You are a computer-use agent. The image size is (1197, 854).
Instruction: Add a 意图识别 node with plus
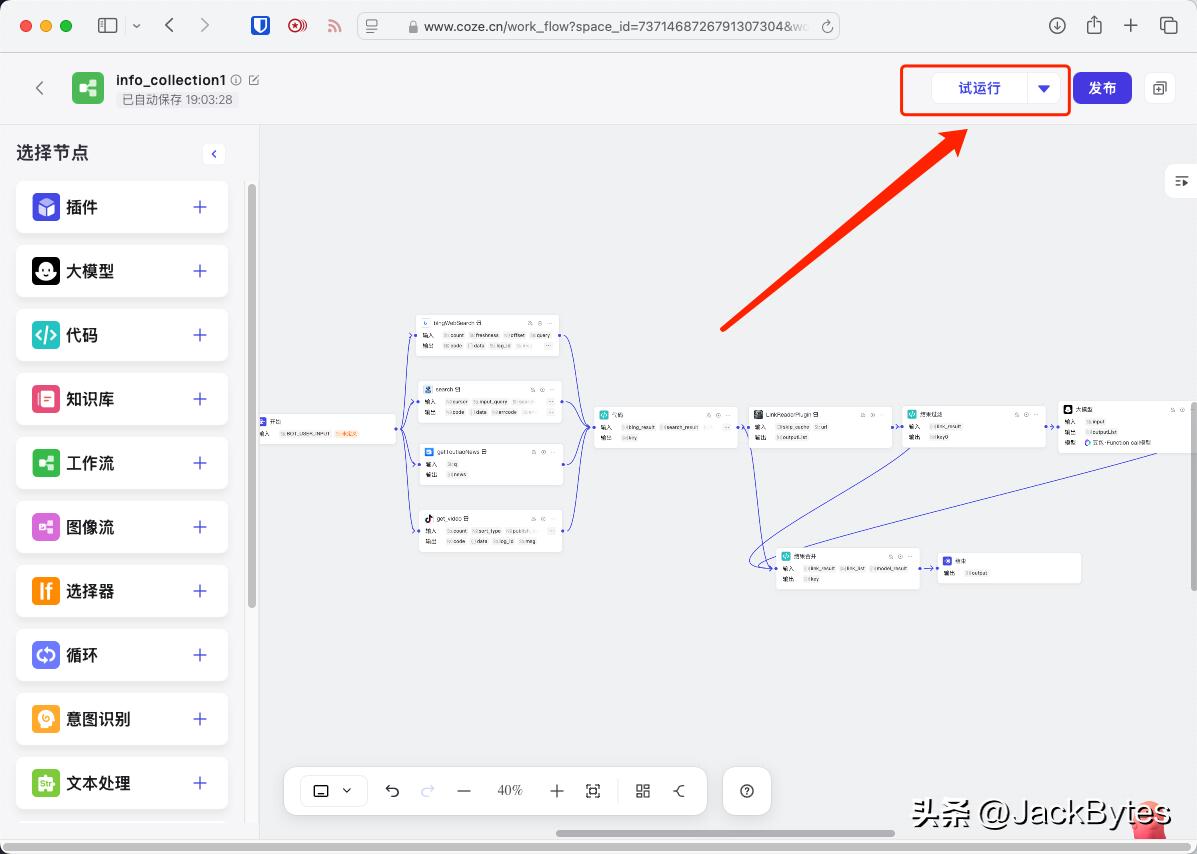point(200,719)
